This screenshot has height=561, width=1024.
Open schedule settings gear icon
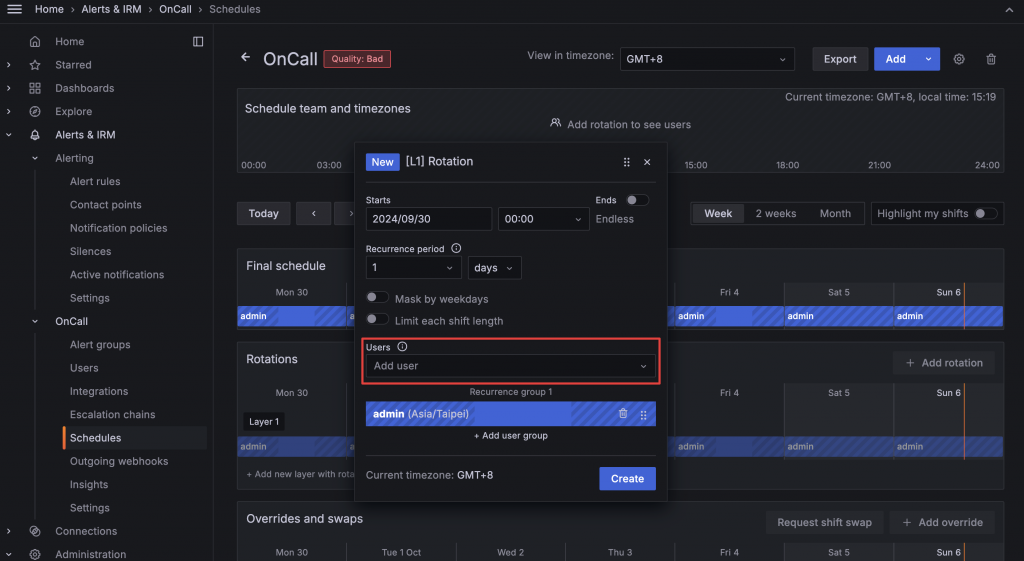coord(959,59)
